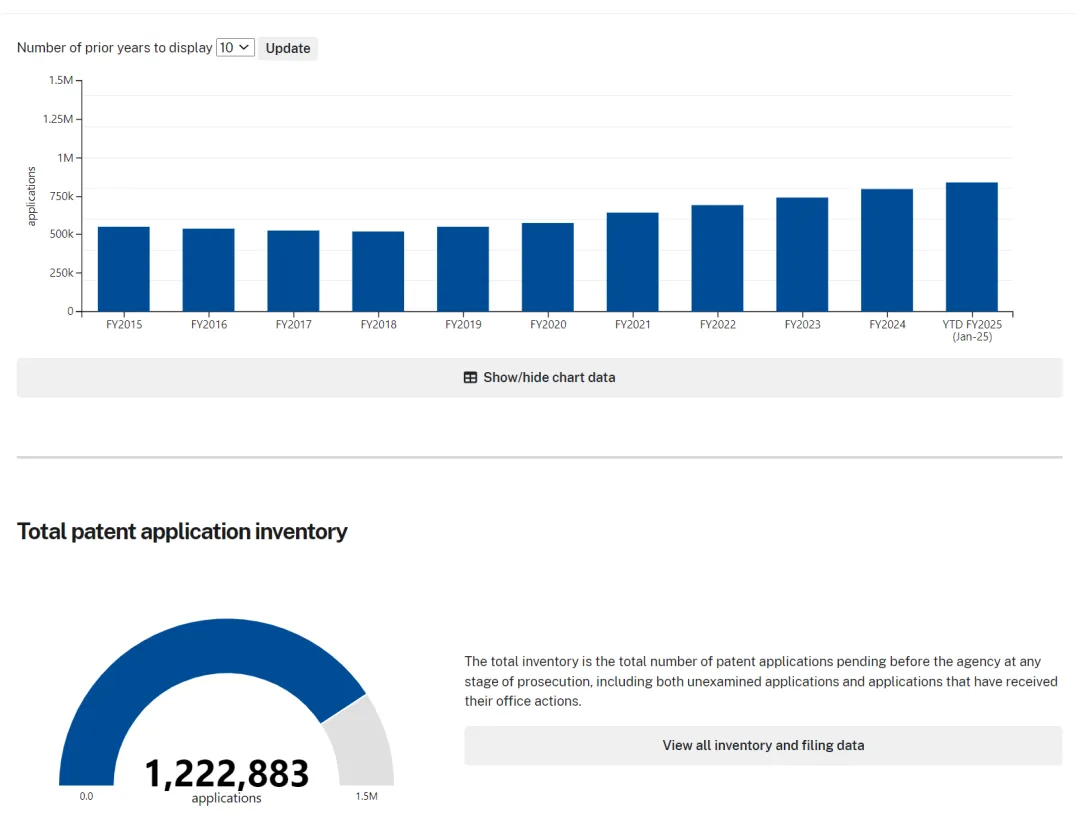The image size is (1080, 832).
Task: Select the FY2021 chart bar
Action: [632, 262]
